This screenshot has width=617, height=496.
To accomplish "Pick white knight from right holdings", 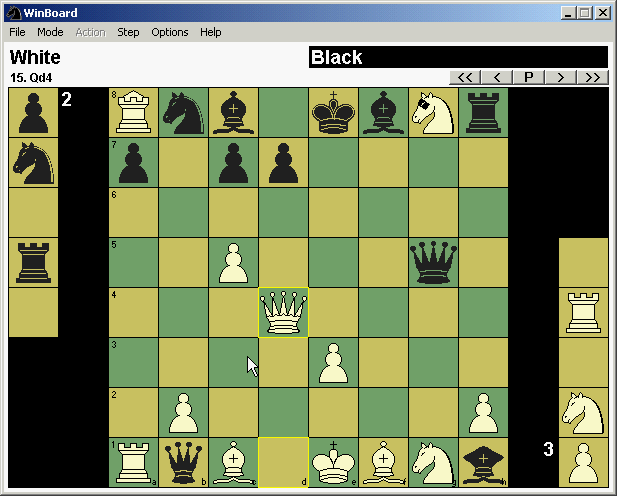I will click(584, 413).
